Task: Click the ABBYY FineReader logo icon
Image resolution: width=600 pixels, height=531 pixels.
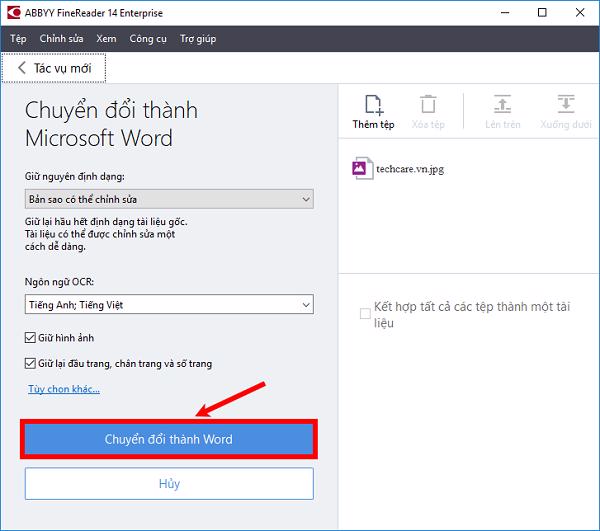Action: [14, 13]
